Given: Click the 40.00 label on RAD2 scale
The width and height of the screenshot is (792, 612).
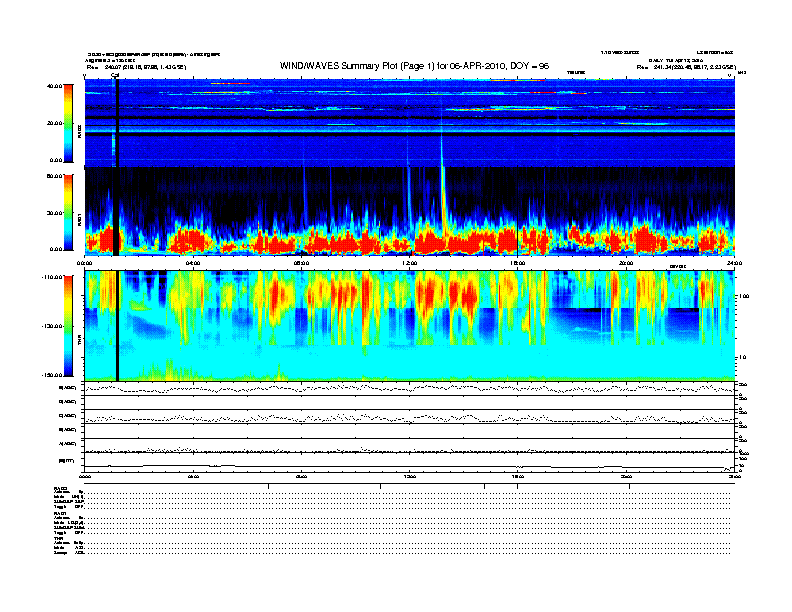Looking at the screenshot, I should [54, 86].
